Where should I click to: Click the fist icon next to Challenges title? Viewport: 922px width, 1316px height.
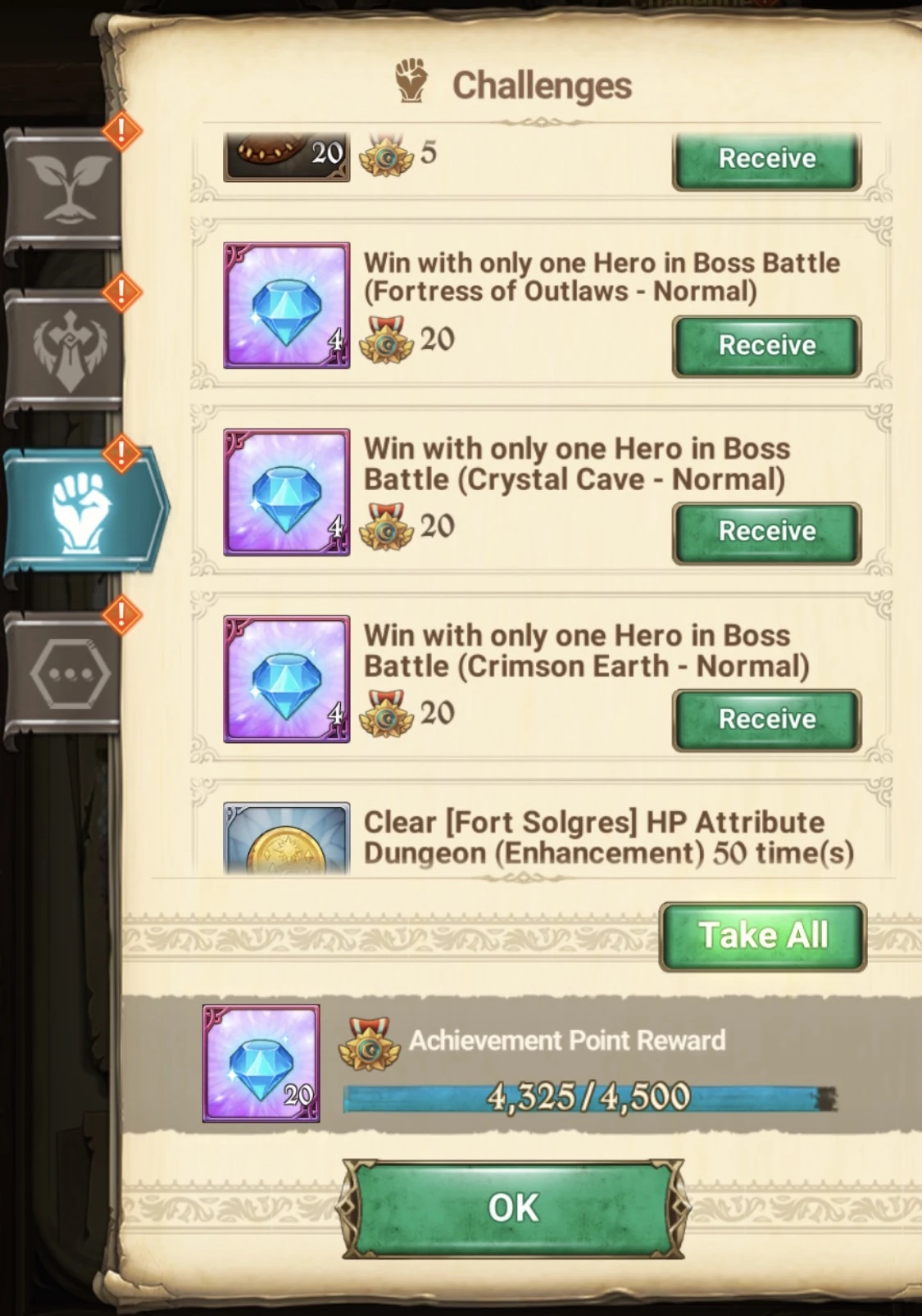coord(411,80)
